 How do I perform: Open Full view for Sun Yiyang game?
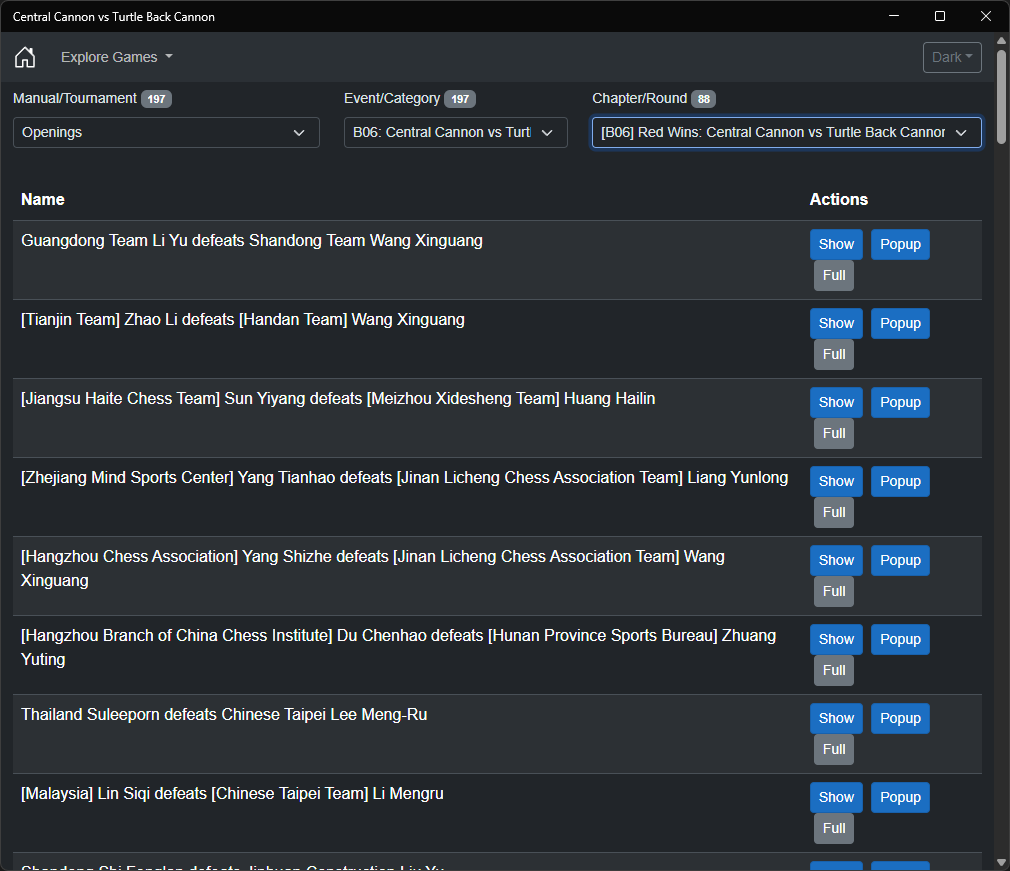coord(834,434)
